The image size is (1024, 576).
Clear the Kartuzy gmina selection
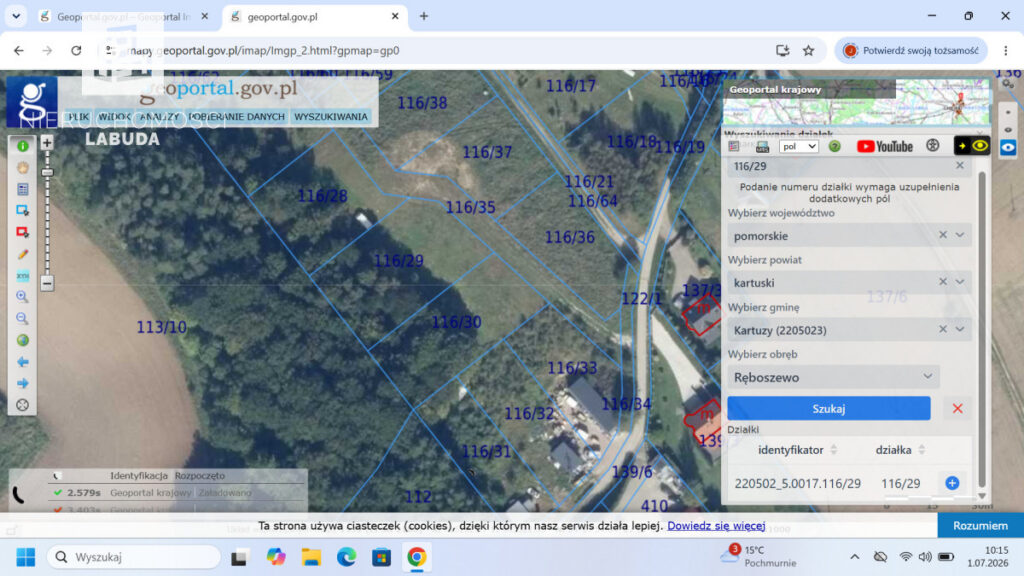[x=943, y=329]
